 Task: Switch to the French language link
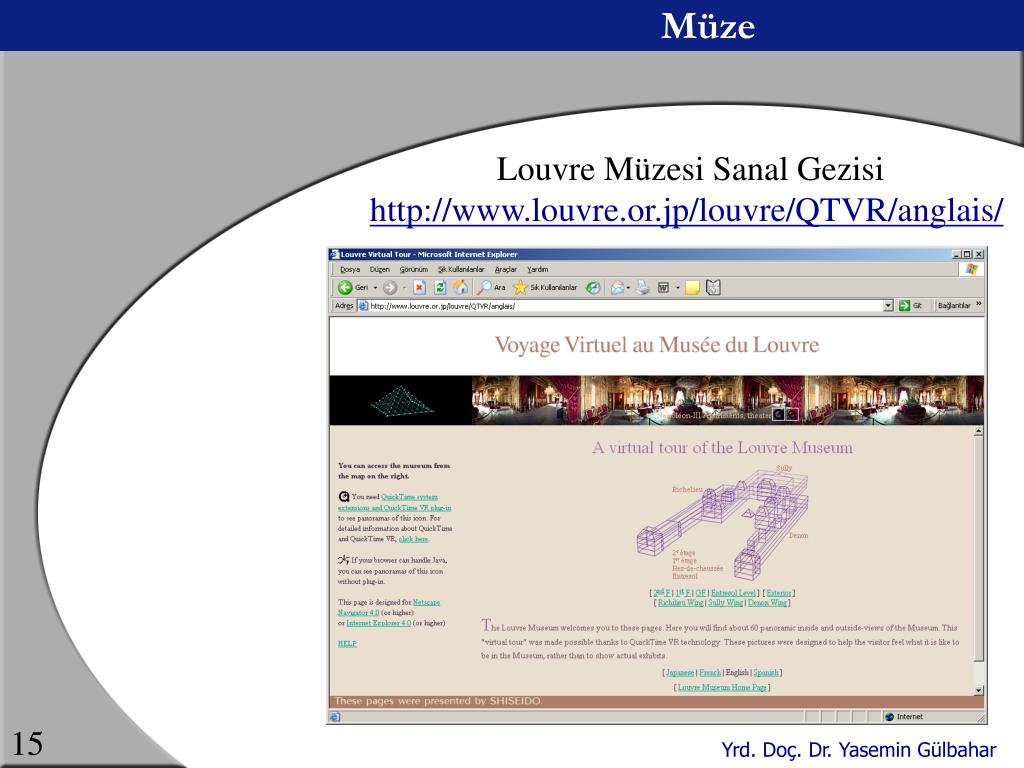[x=710, y=672]
